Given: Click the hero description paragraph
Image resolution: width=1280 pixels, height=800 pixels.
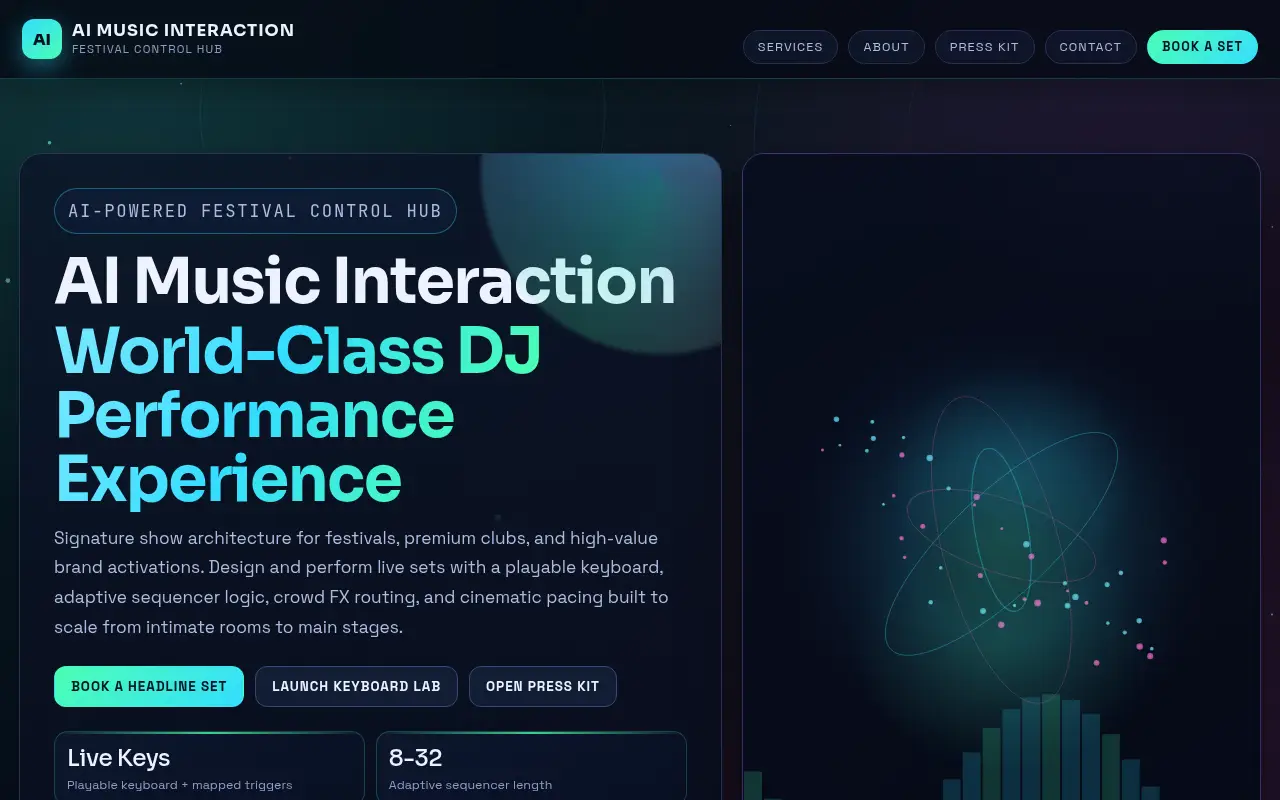Looking at the screenshot, I should pyautogui.click(x=360, y=582).
